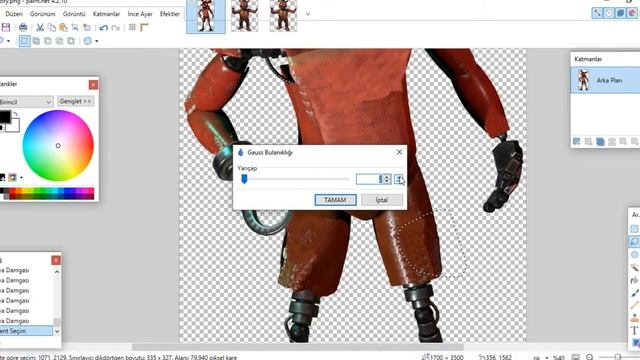Toggle pixel grid display

coord(132,27)
